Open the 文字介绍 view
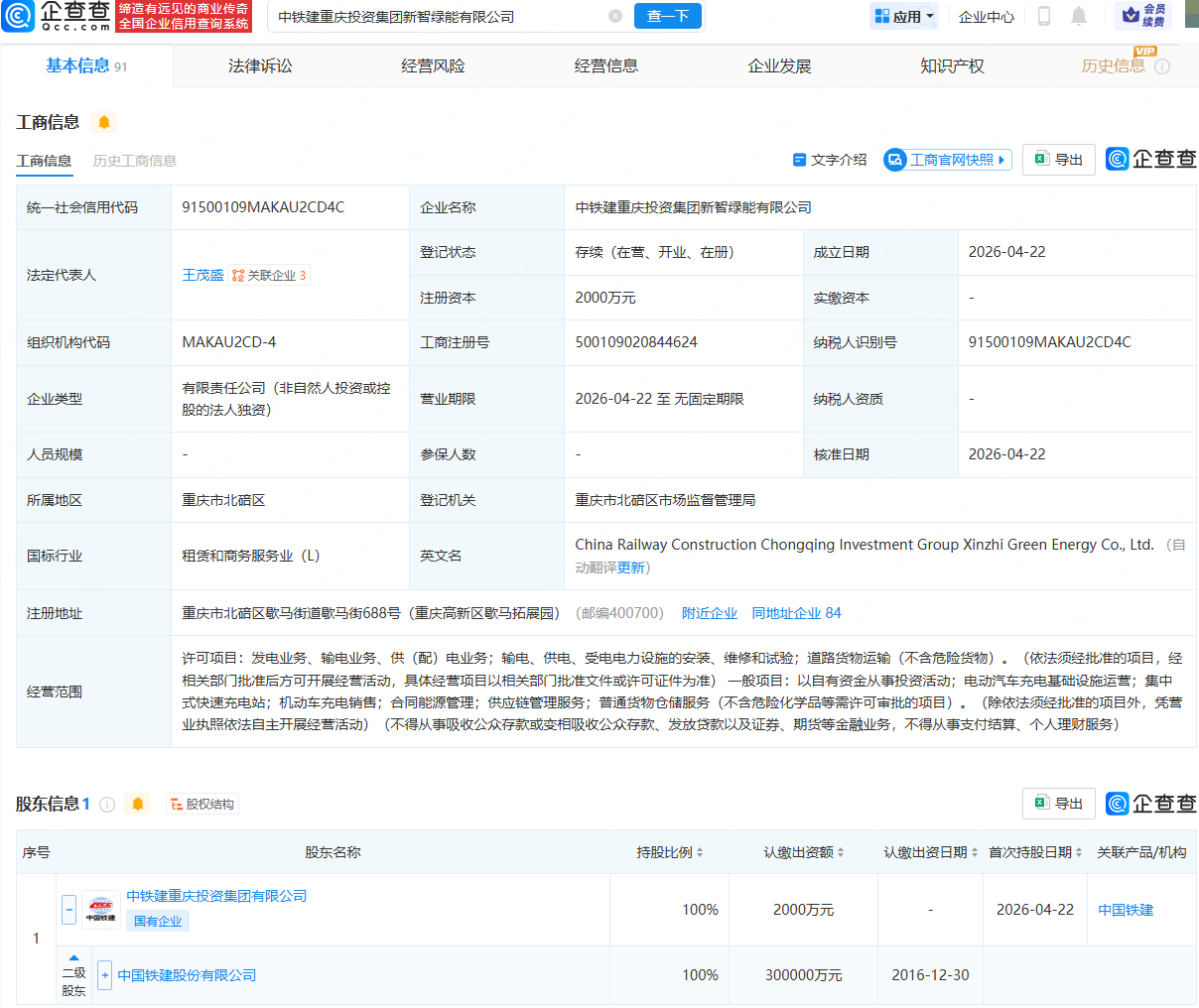1199x1008 pixels. [830, 160]
